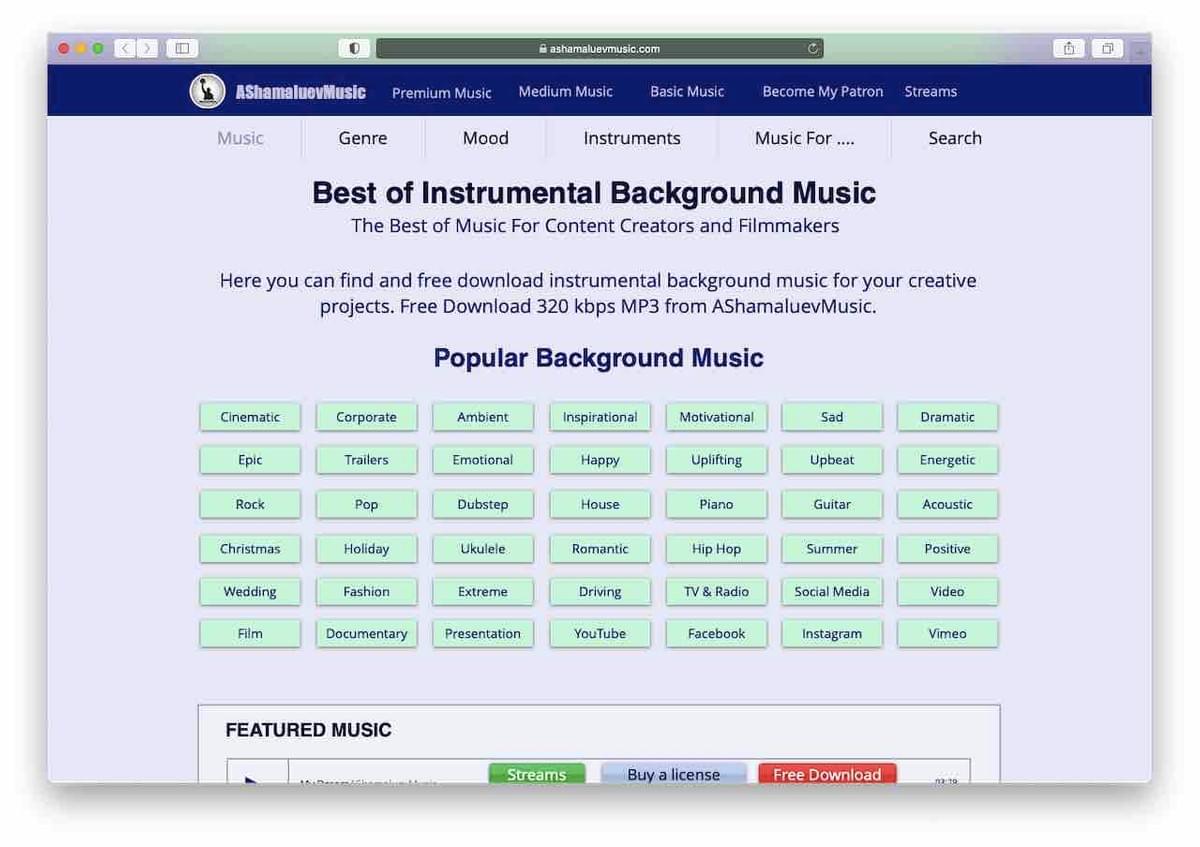This screenshot has width=1200, height=847.
Task: Click the AShamaluevMusic logo icon
Action: click(207, 91)
